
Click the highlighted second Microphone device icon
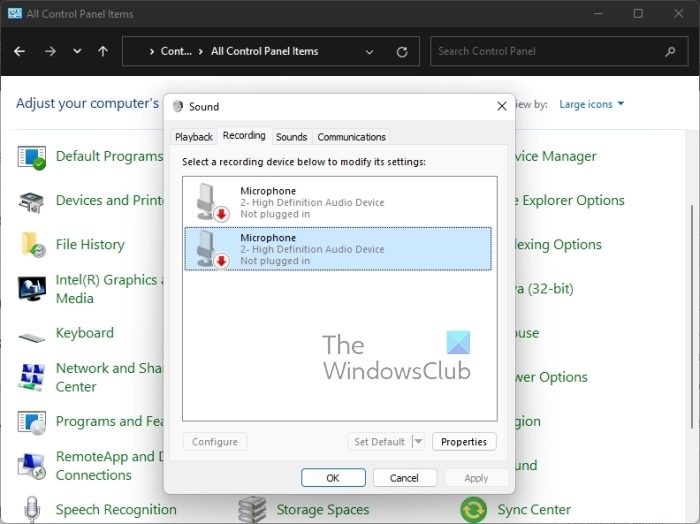coord(212,249)
